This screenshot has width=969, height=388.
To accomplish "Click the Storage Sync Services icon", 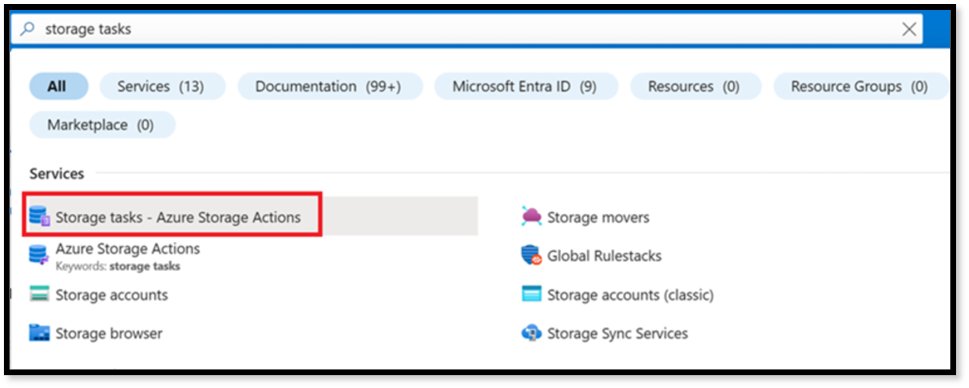I will click(x=531, y=334).
